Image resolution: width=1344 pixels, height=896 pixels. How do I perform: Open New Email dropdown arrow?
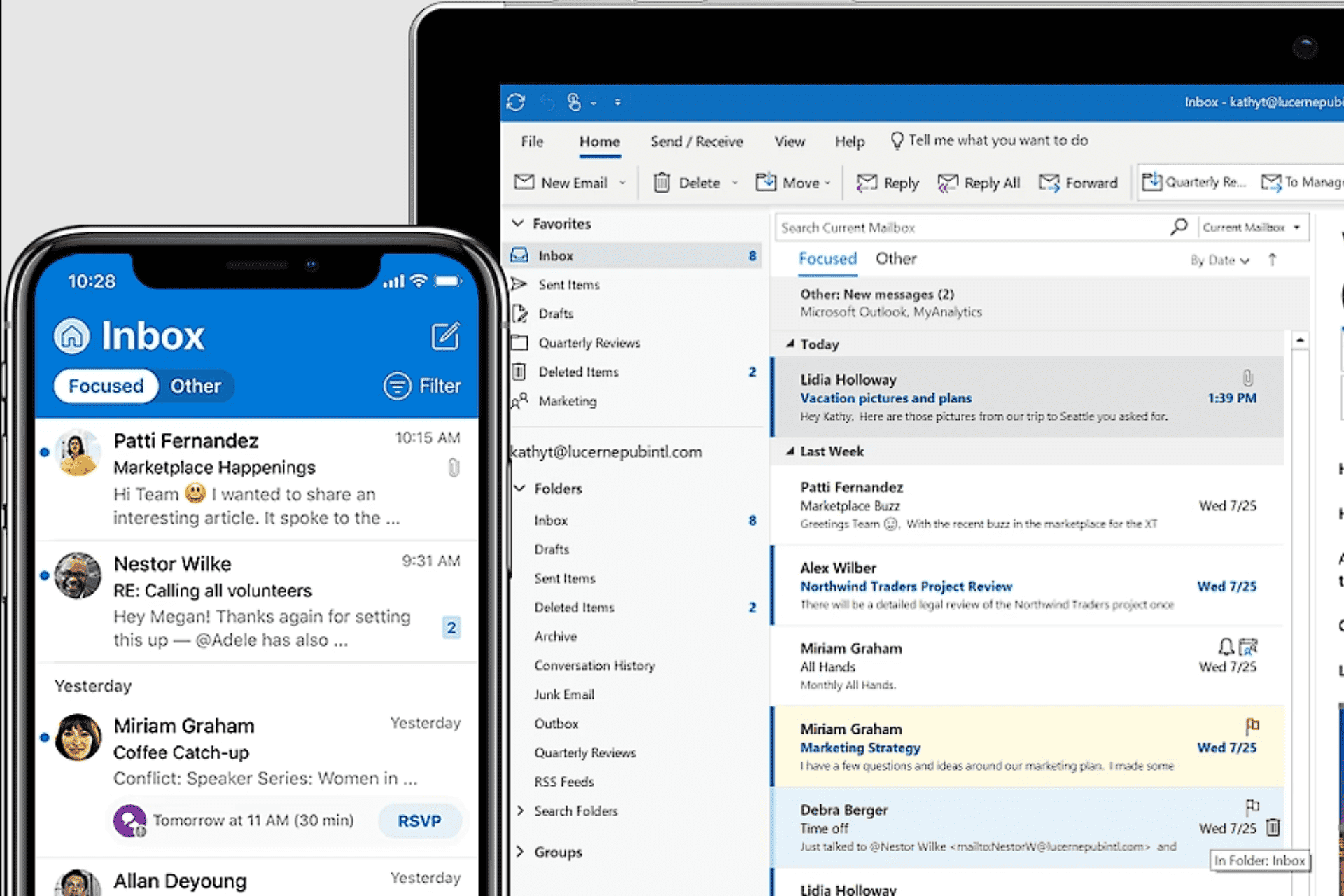[x=622, y=183]
